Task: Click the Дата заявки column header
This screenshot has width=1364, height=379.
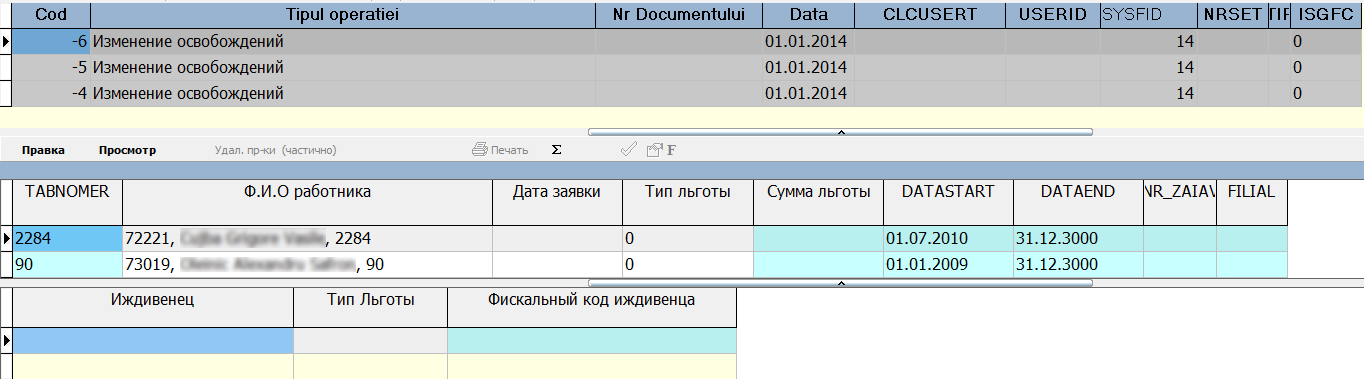Action: pos(557,202)
